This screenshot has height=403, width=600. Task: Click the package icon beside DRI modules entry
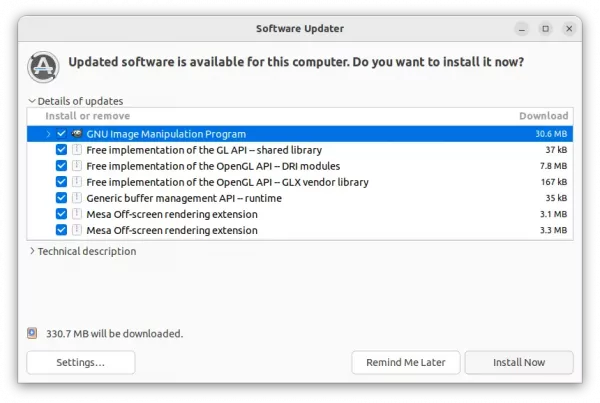tap(77, 166)
